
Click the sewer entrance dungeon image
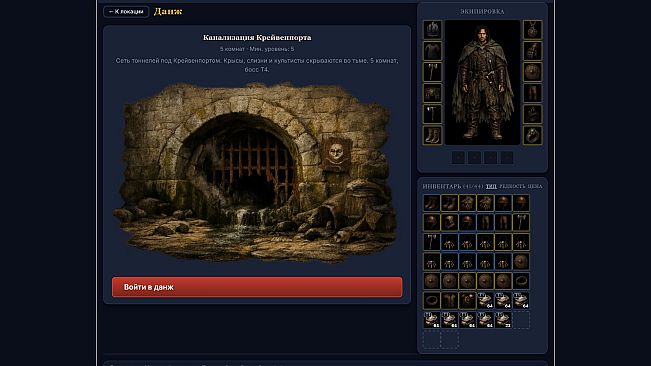click(x=255, y=172)
